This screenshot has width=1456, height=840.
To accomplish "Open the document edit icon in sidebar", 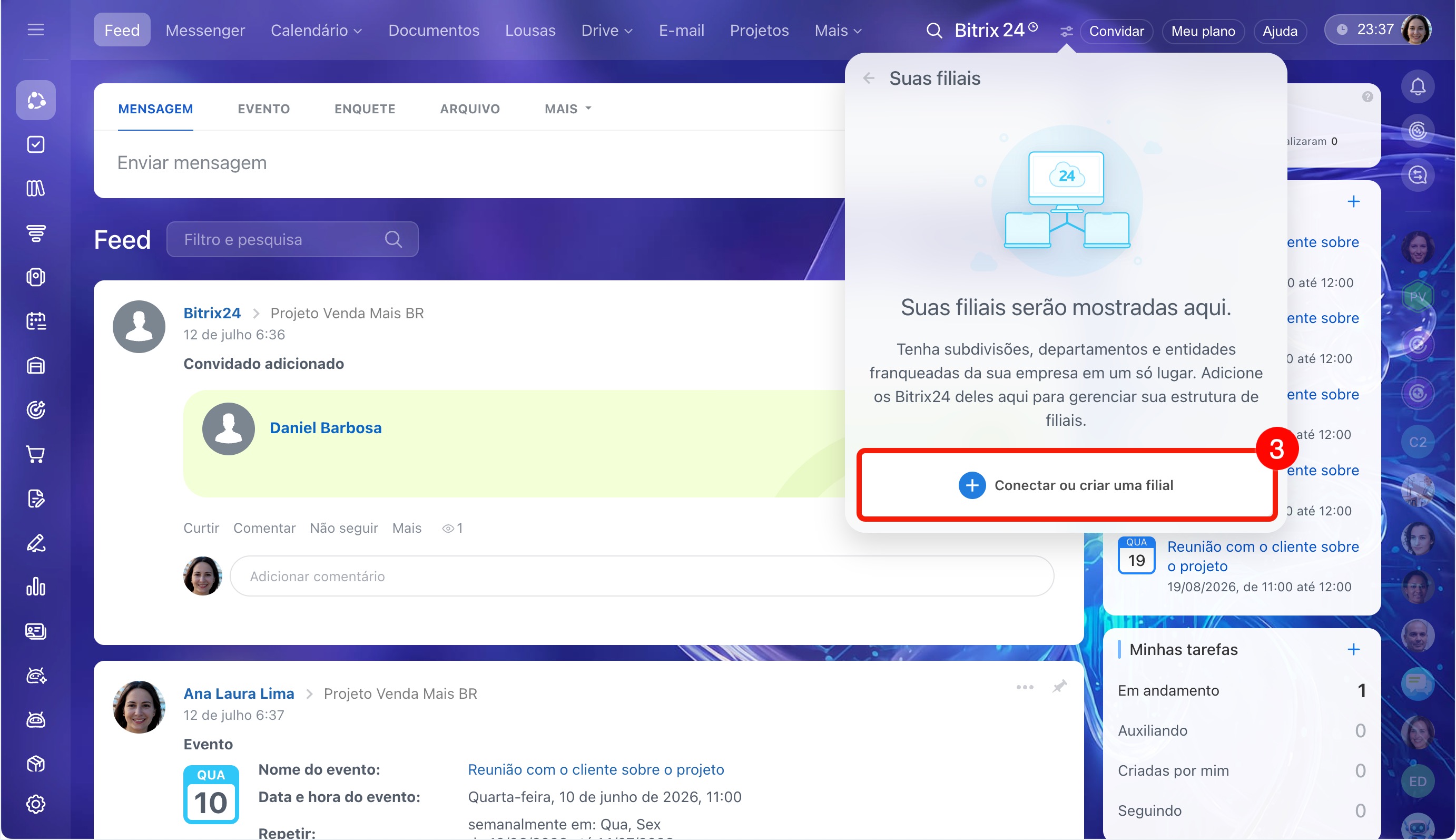I will point(36,499).
